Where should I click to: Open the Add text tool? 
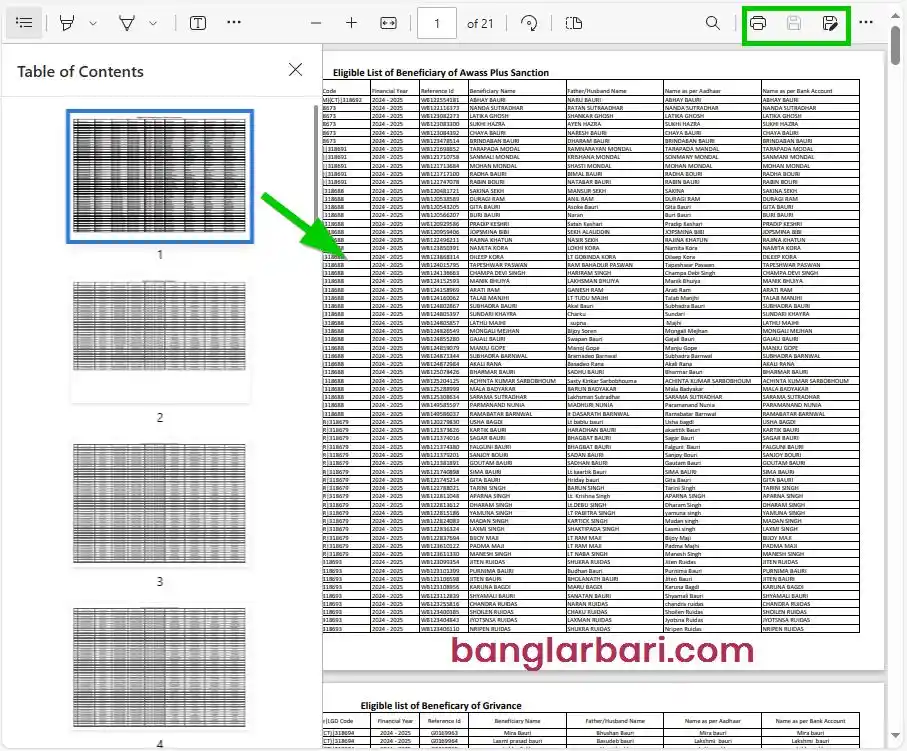[197, 22]
